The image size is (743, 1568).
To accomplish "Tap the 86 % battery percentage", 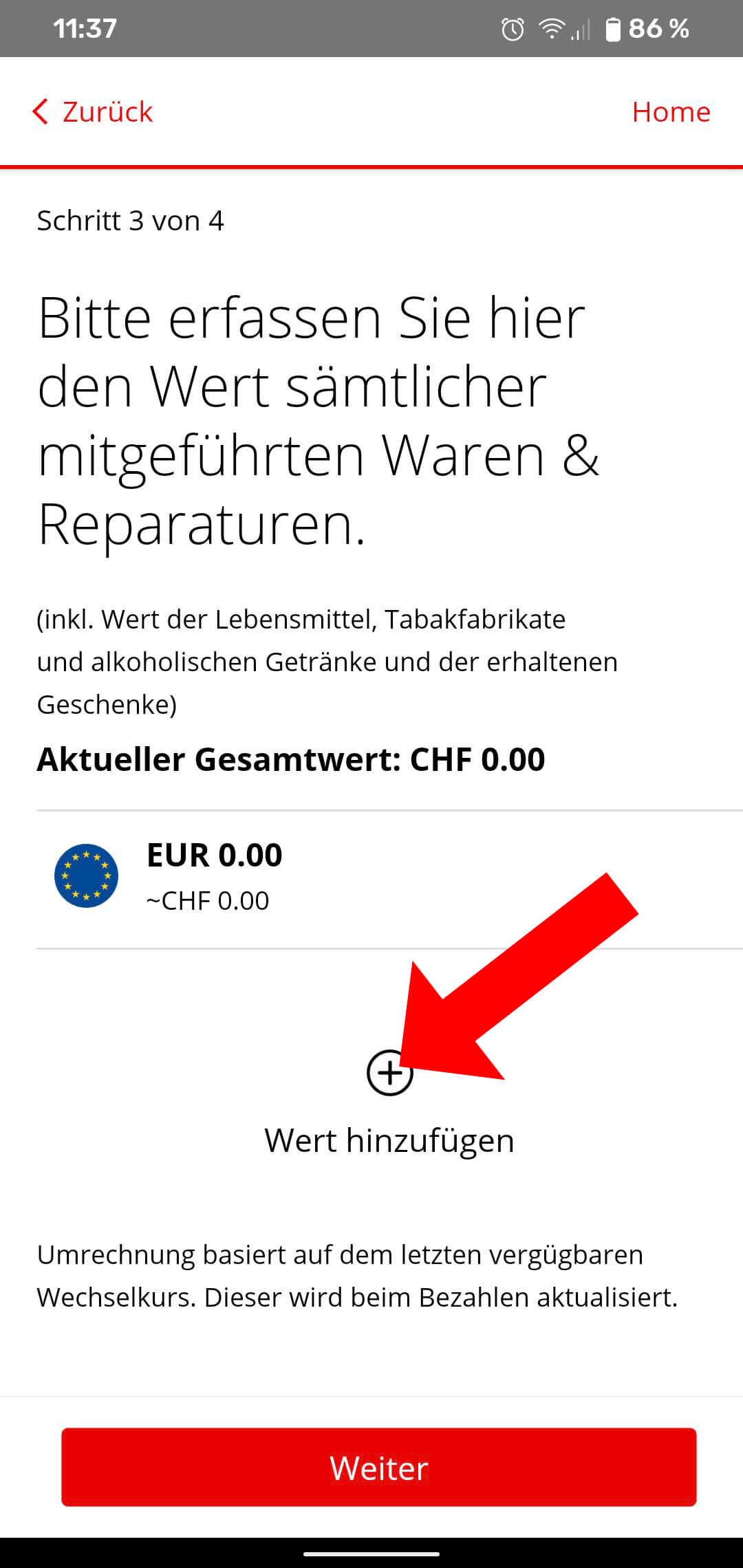I will coord(658,29).
